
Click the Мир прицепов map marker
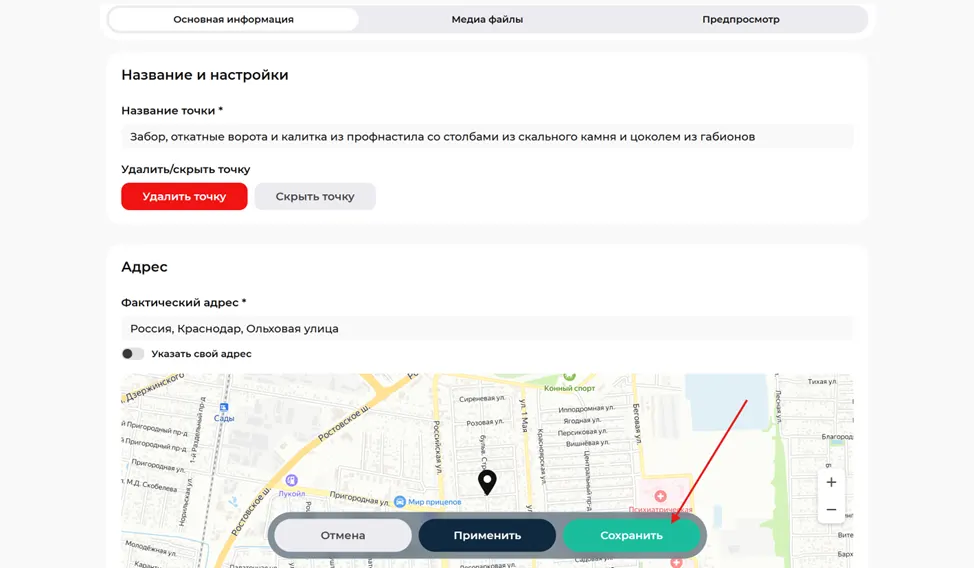point(400,502)
